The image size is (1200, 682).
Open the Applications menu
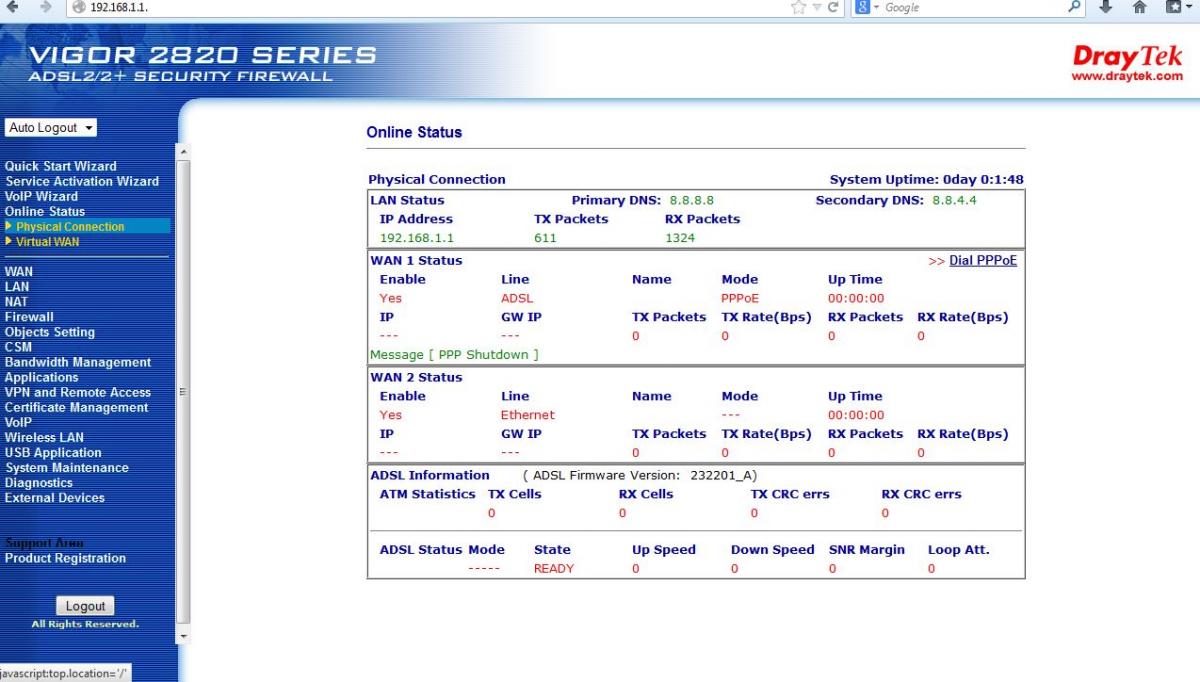pos(41,377)
